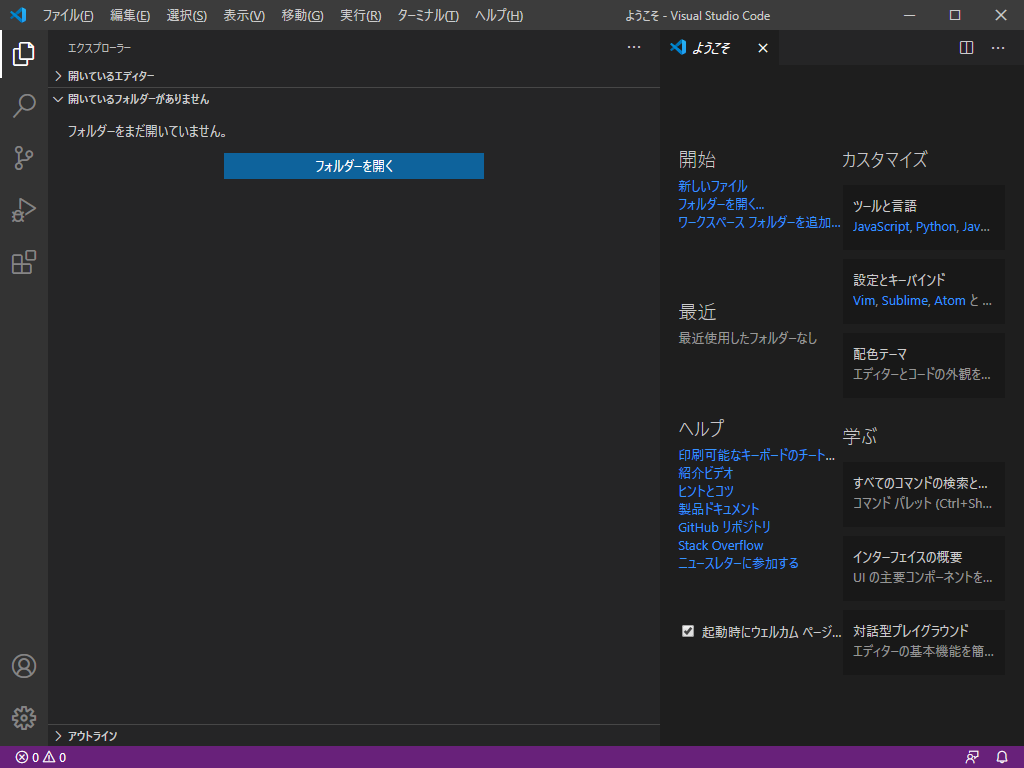Open the 配色テーマ card
The height and width of the screenshot is (768, 1024).
pos(923,365)
